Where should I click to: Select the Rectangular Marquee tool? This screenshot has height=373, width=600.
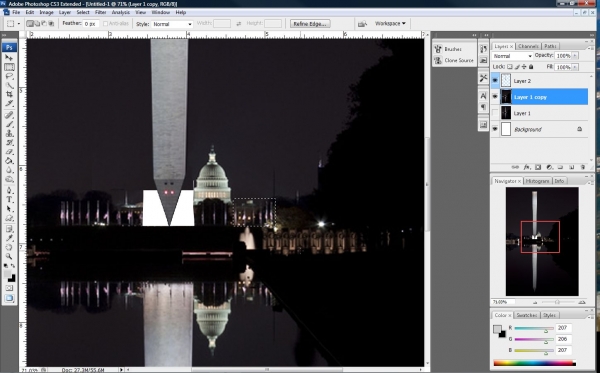pyautogui.click(x=9, y=67)
